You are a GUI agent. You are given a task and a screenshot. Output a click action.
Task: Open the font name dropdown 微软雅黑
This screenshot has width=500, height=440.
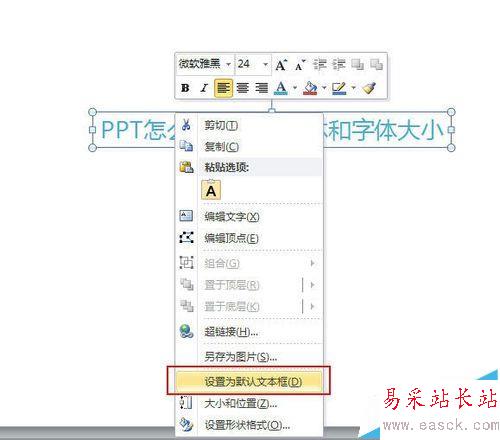tap(204, 64)
